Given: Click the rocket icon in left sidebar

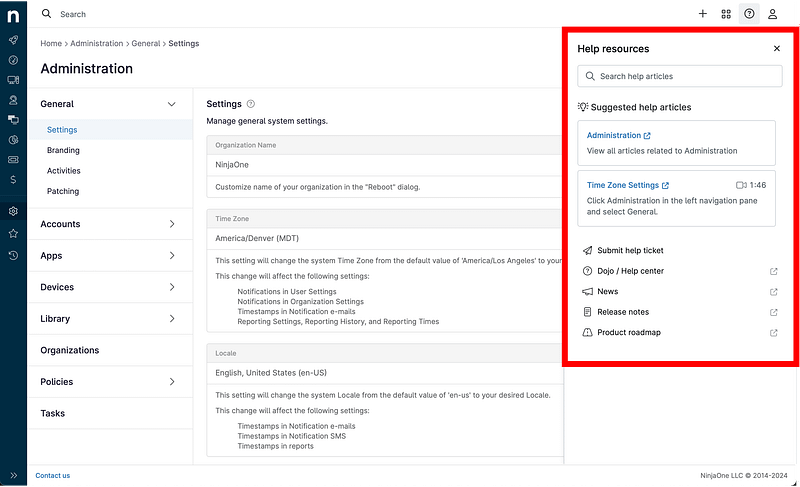Looking at the screenshot, I should tap(13, 40).
